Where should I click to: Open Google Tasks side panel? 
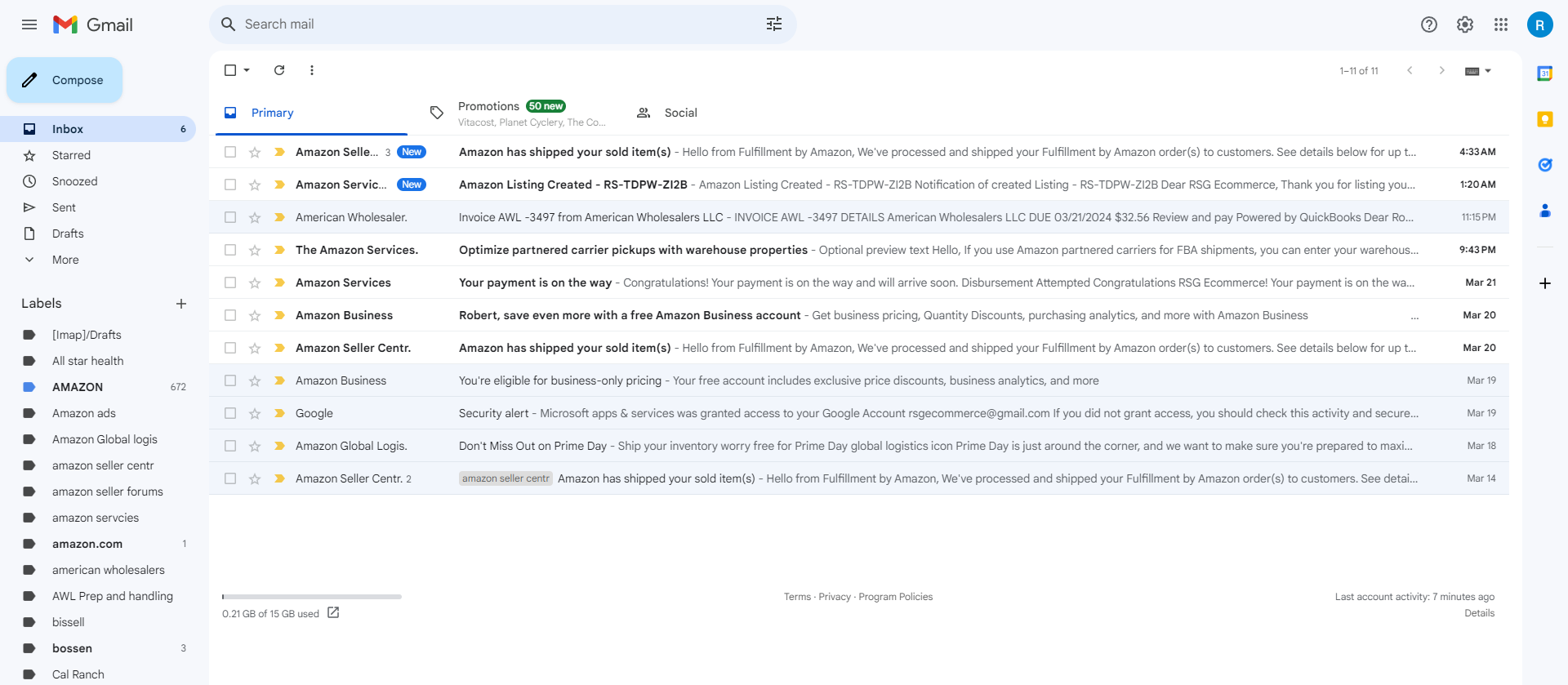(x=1545, y=165)
